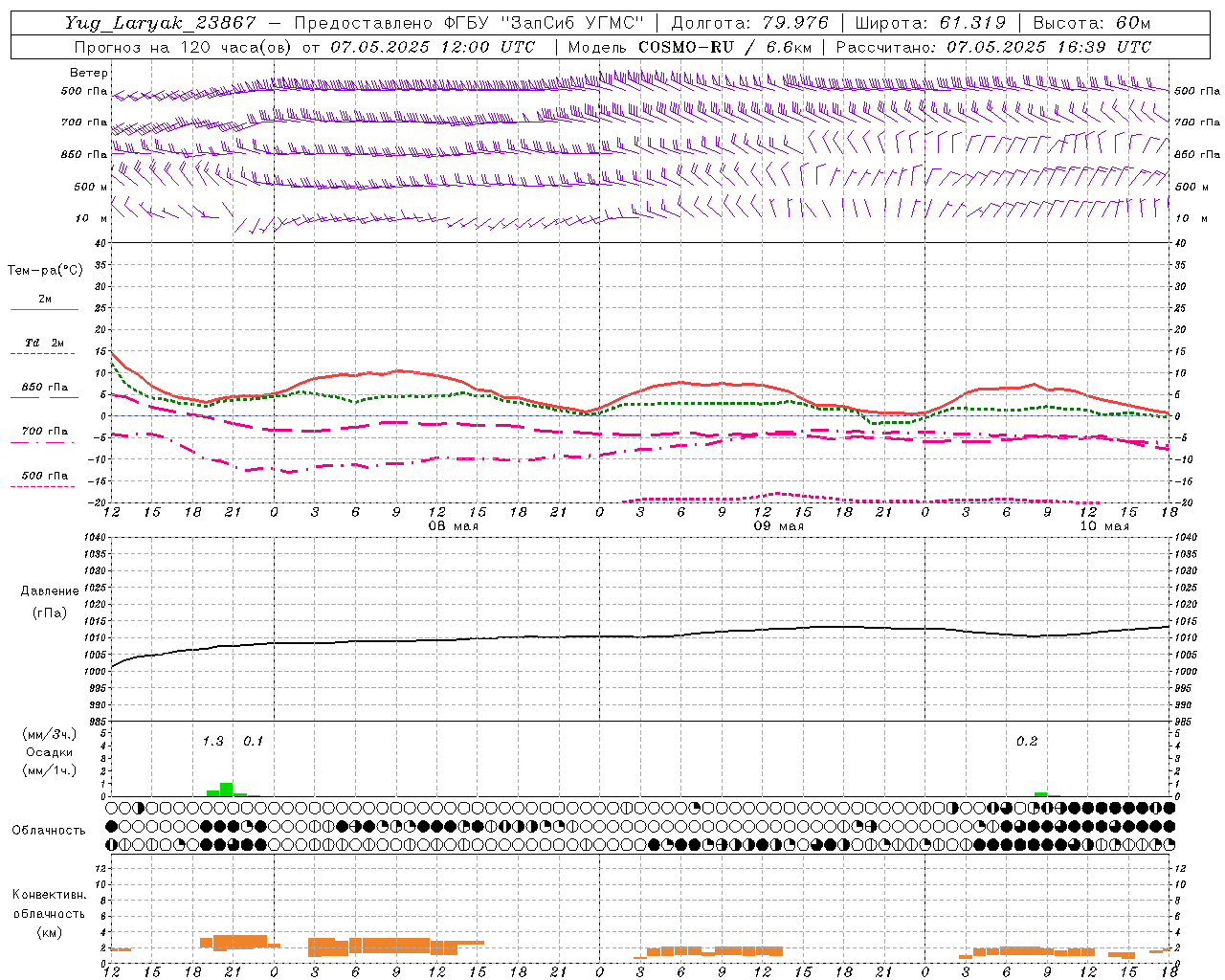The image size is (1225, 980).
Task: Click the 0.2 precipitation total value
Action: point(1027,741)
